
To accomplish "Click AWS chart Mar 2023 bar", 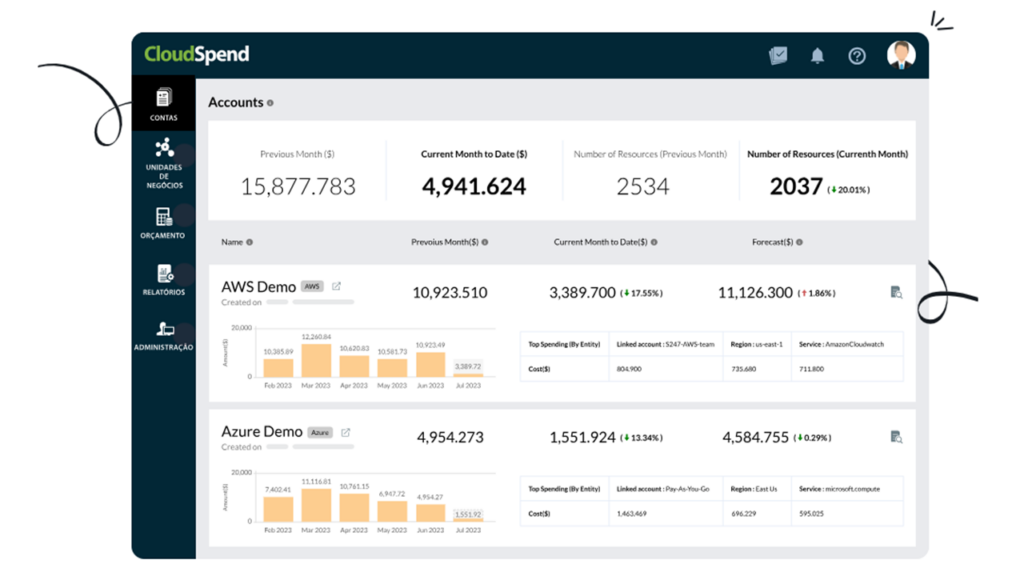I will click(316, 360).
